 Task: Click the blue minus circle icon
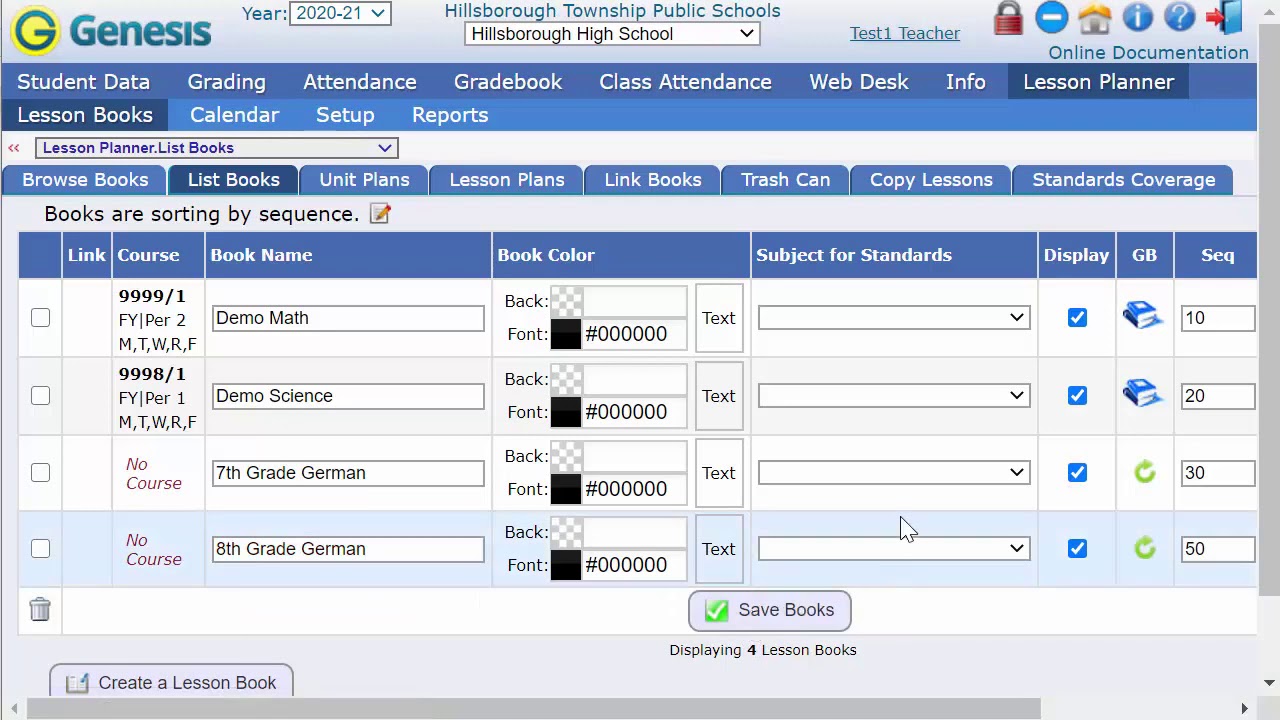click(1051, 17)
